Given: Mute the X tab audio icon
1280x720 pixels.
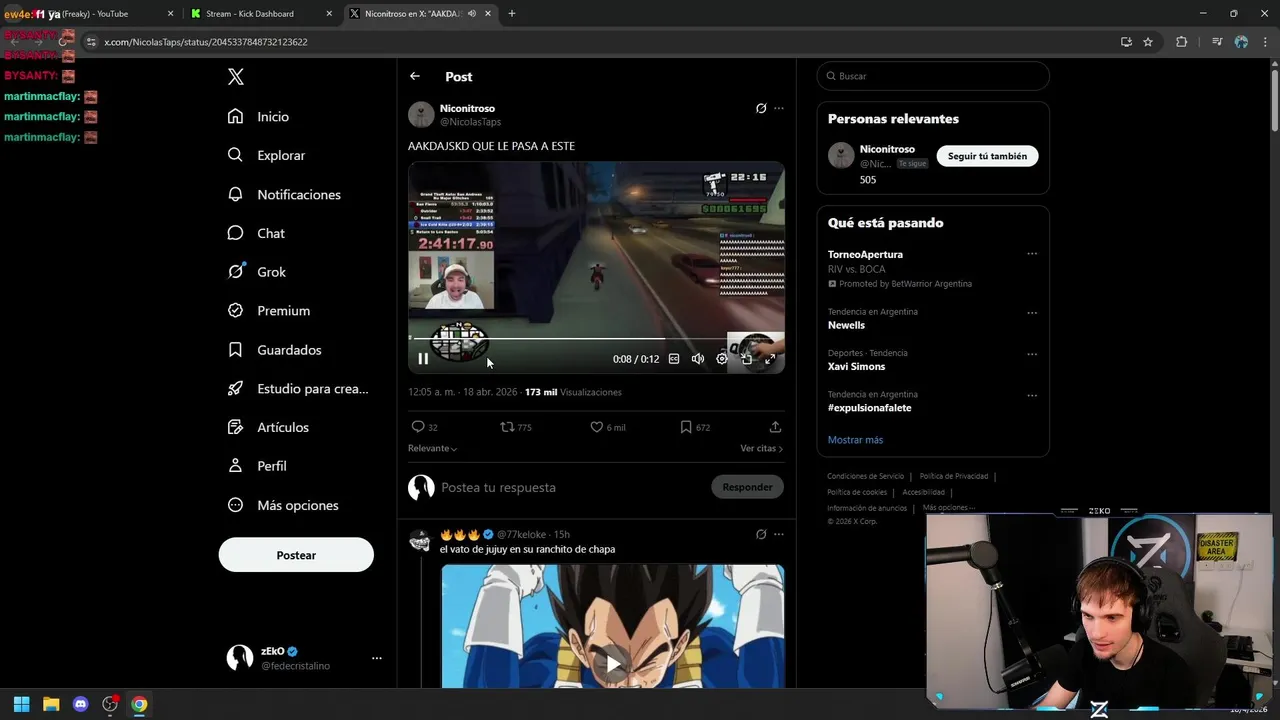Looking at the screenshot, I should pos(471,14).
